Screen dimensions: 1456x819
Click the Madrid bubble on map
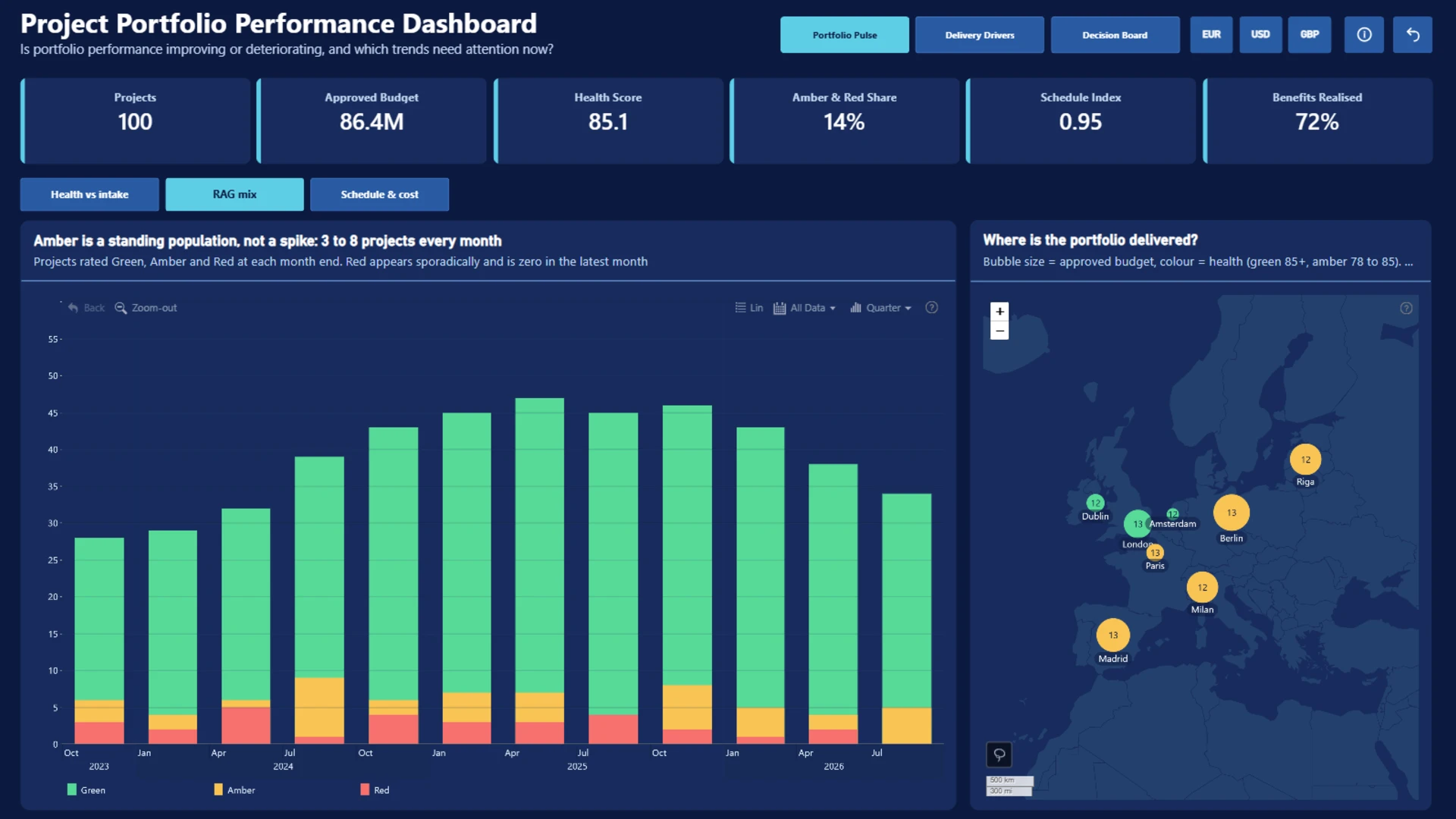click(1112, 635)
